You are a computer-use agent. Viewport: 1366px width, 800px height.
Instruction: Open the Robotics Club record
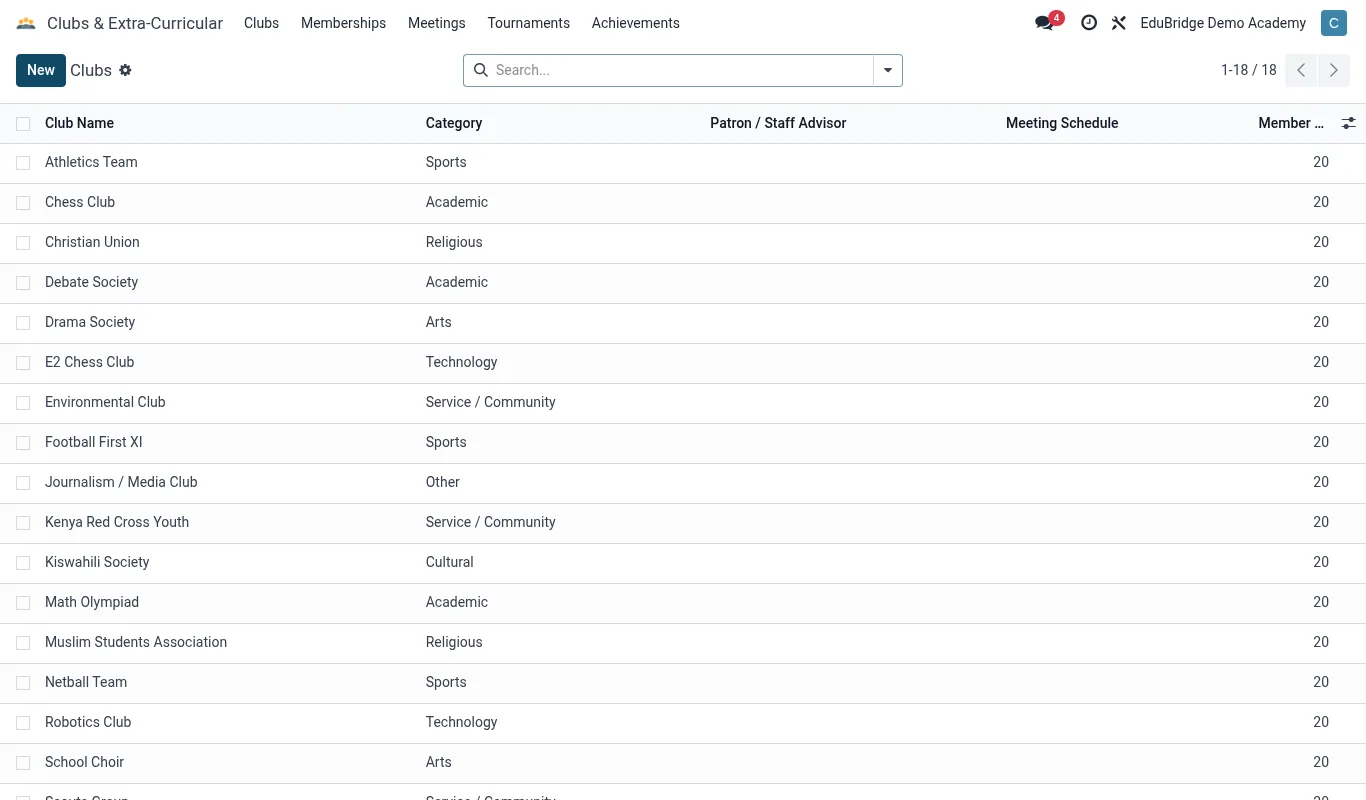(x=88, y=722)
